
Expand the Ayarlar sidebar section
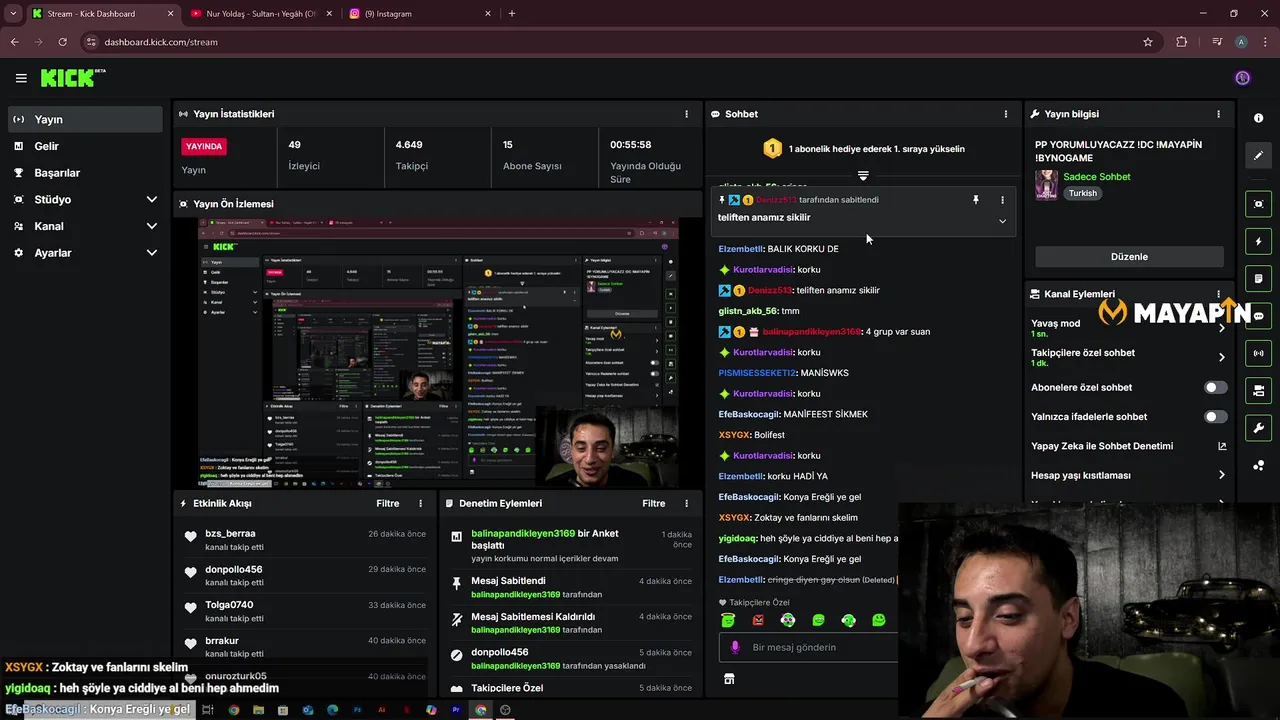point(152,253)
